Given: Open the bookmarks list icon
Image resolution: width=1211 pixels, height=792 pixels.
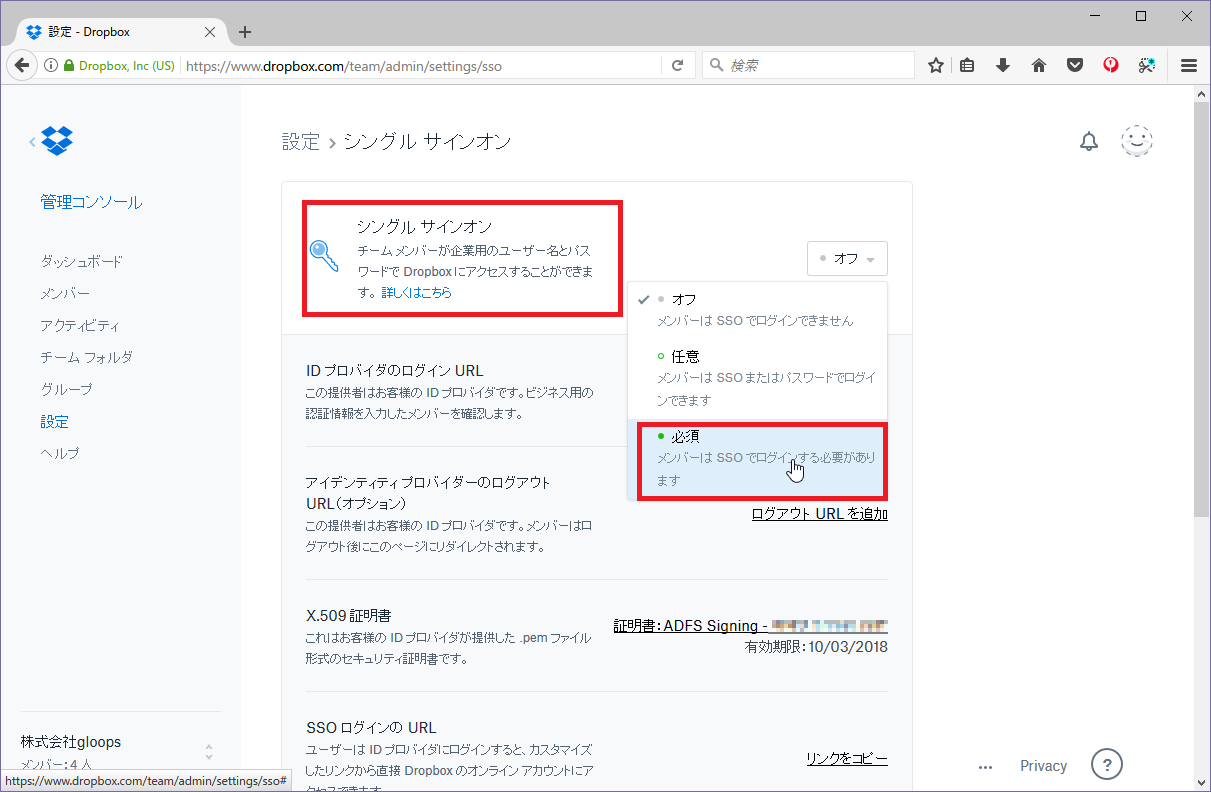Looking at the screenshot, I should 967,65.
